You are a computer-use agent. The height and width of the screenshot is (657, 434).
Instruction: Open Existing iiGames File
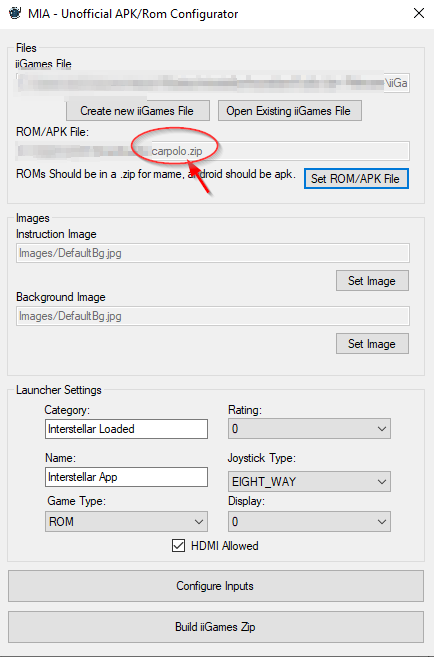(289, 111)
